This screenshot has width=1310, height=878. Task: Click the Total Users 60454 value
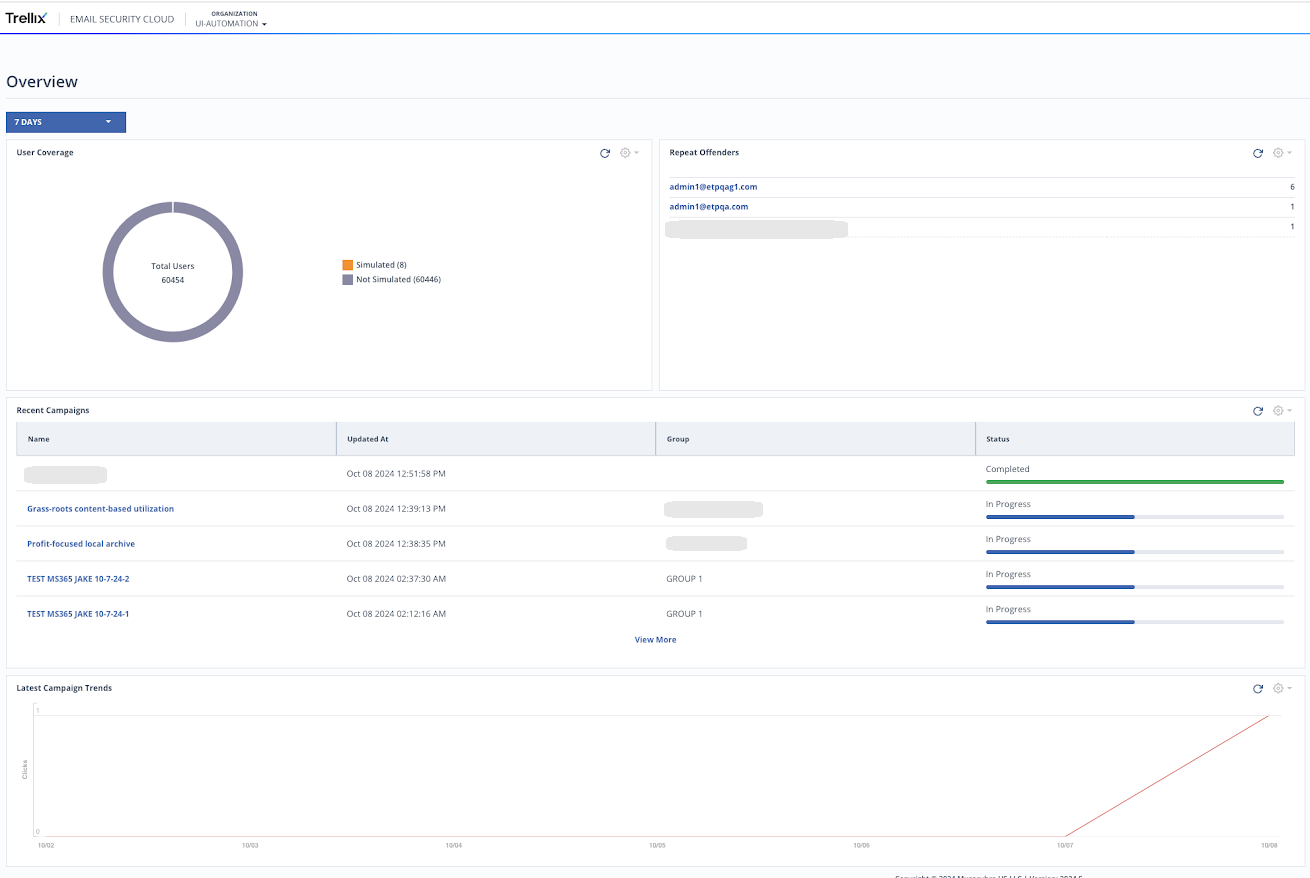click(173, 280)
